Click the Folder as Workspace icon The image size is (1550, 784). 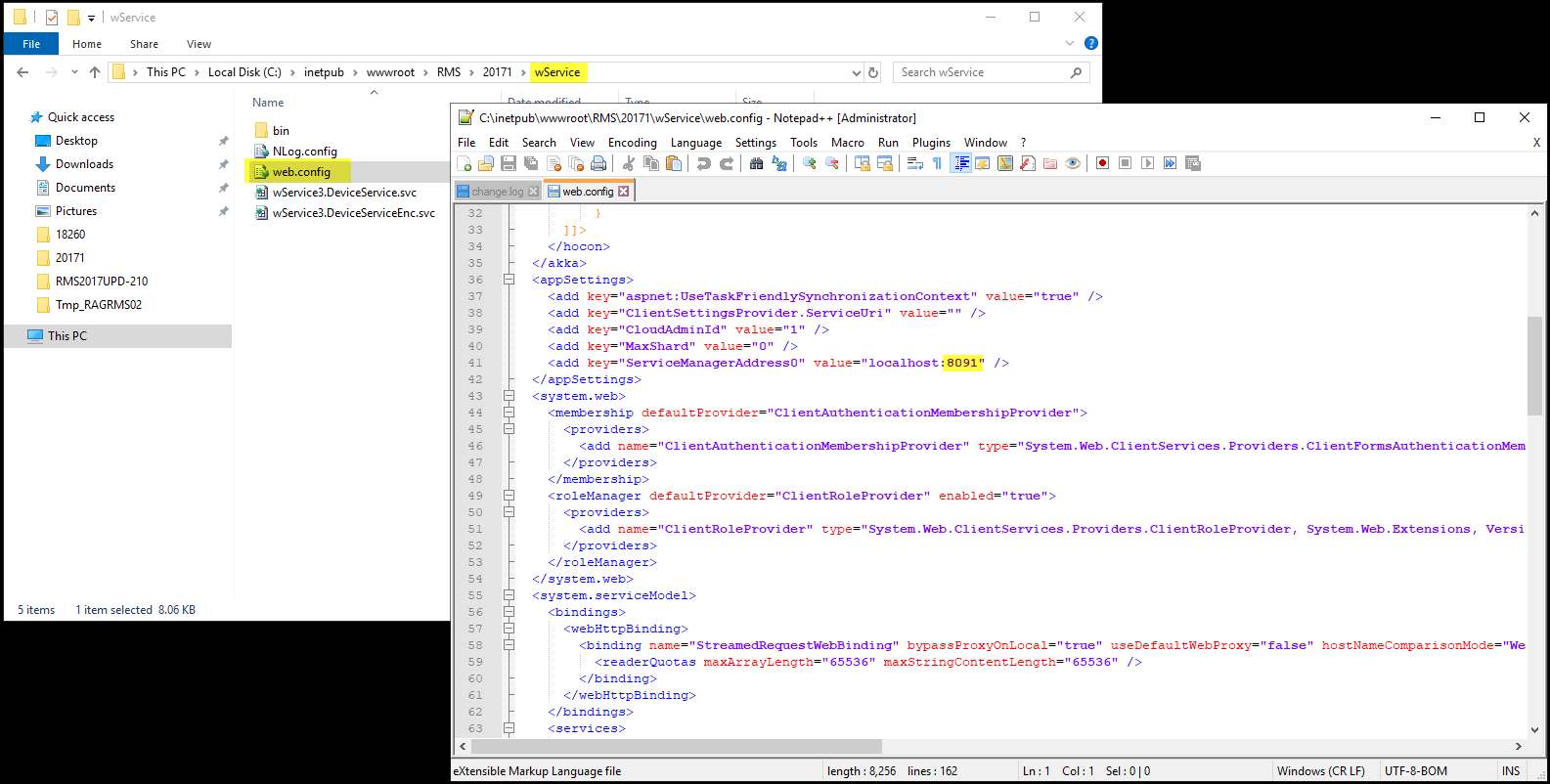tap(1050, 163)
